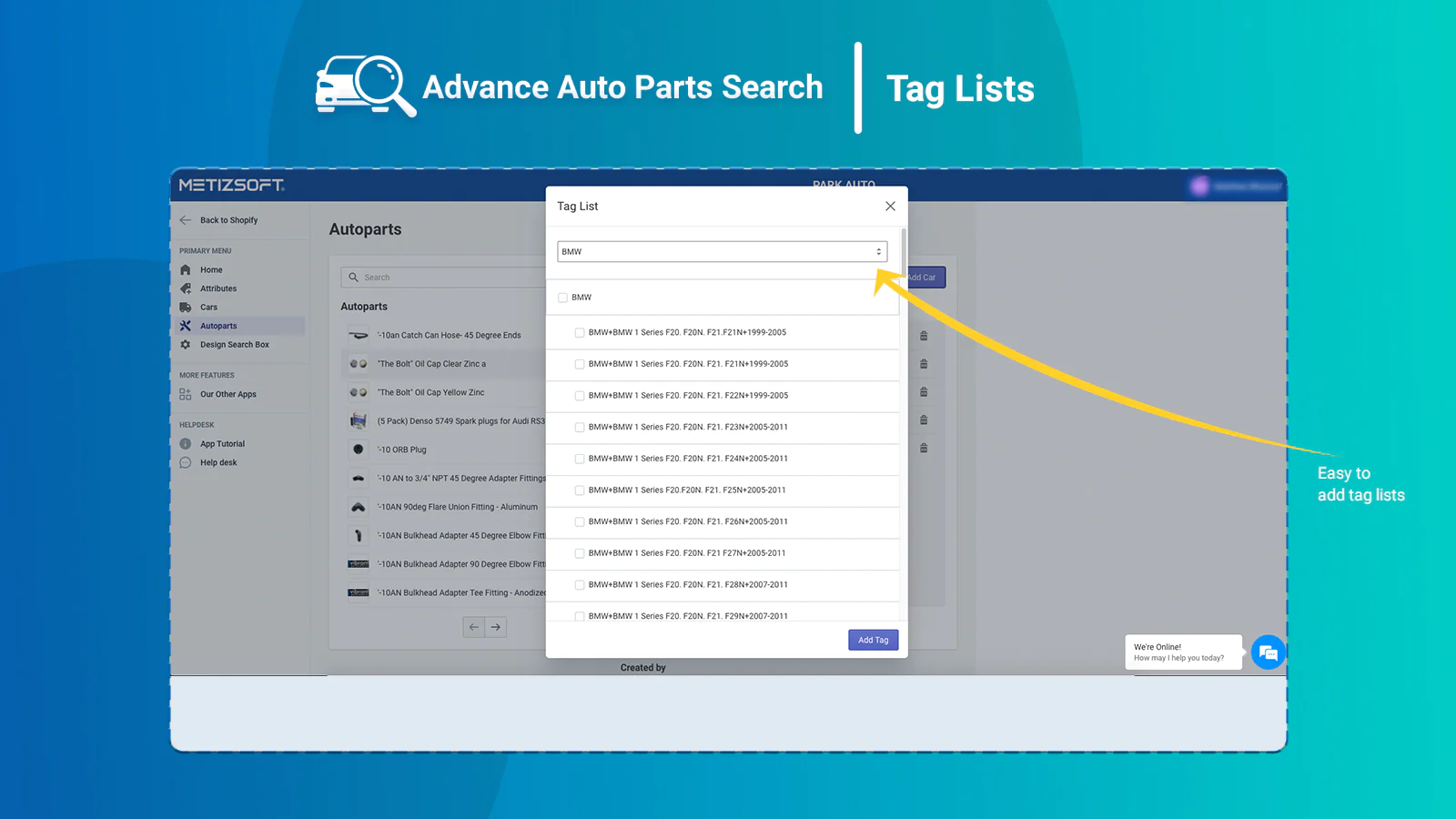Go to next page of autoparts
Screen dimensions: 1456x819
(x=496, y=627)
